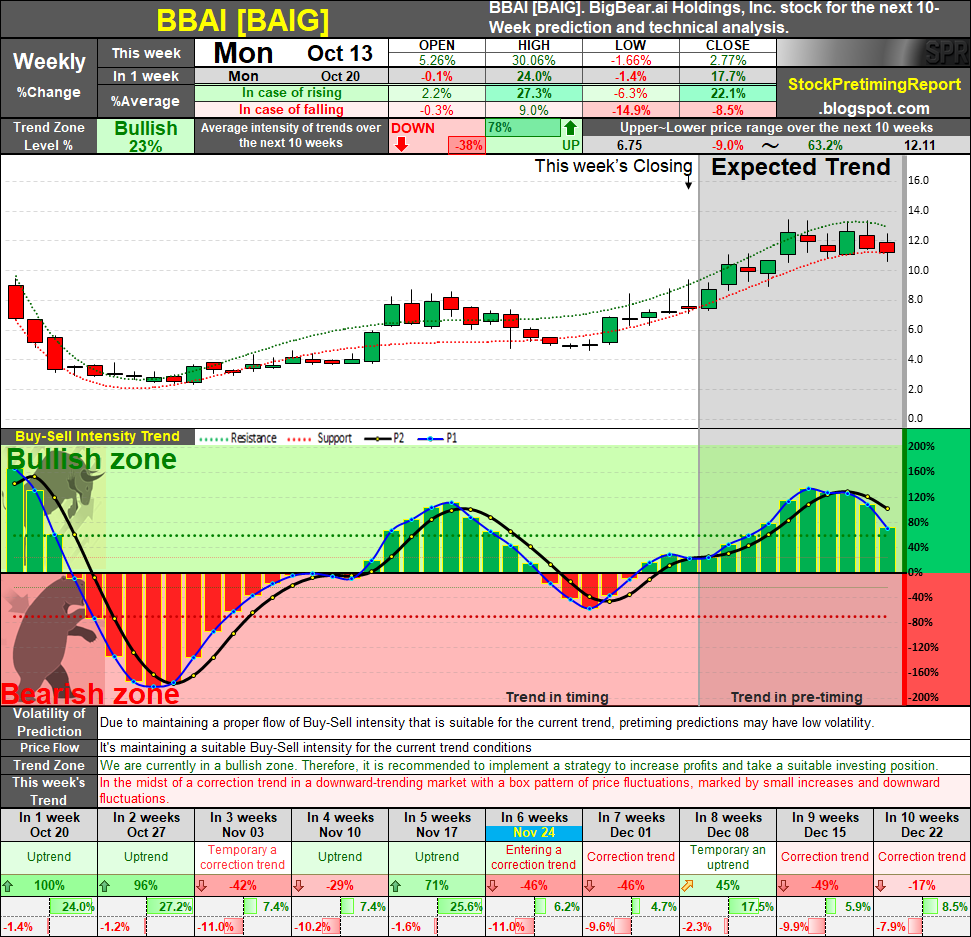
Task: Click the Resistance legend entry
Action: (x=238, y=438)
